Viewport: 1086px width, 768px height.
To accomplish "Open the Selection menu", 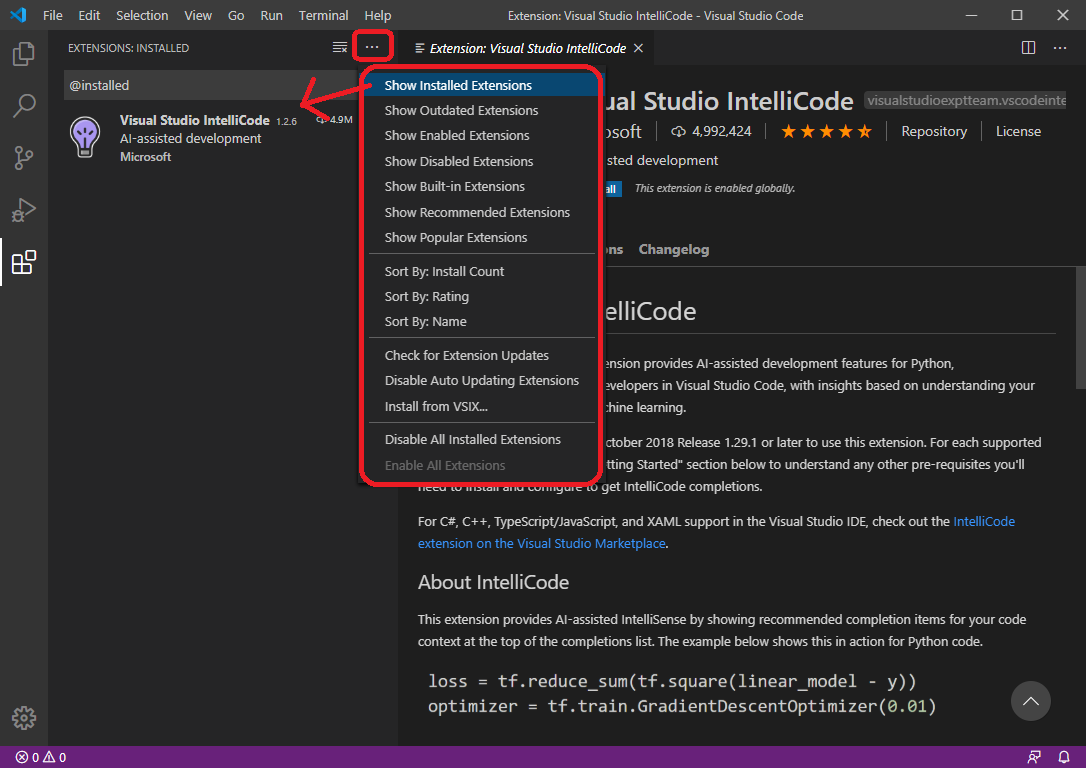I will point(142,15).
